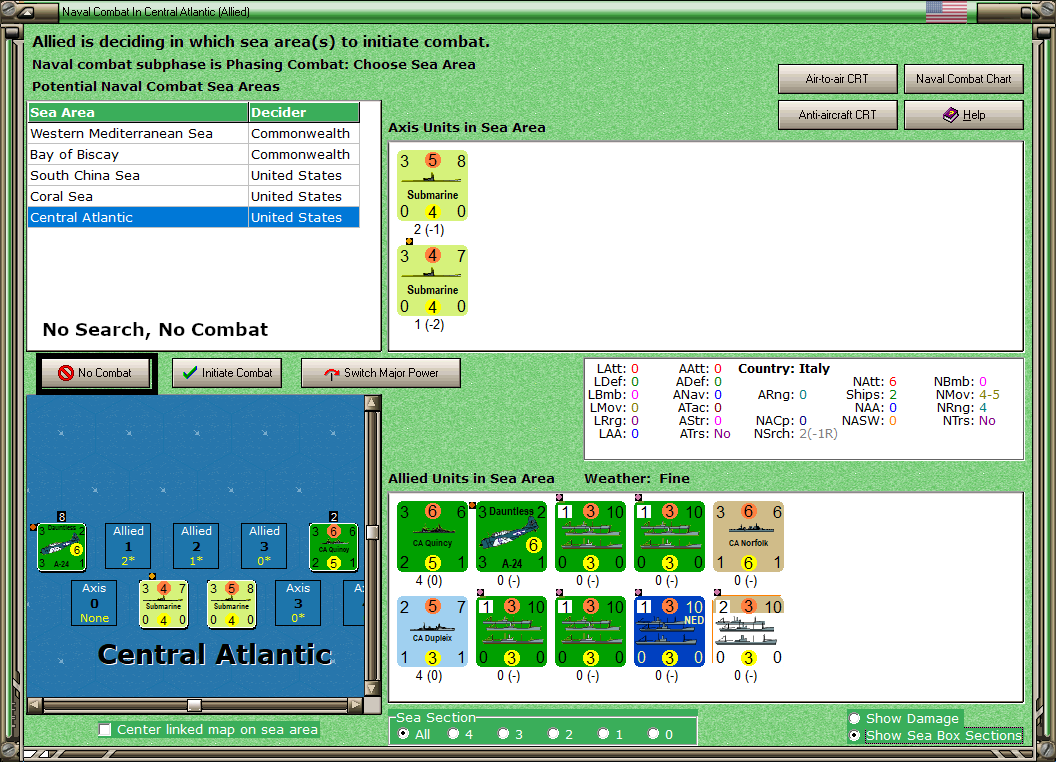
Task: Click the Axis 0 sea box on the map
Action: (x=94, y=603)
